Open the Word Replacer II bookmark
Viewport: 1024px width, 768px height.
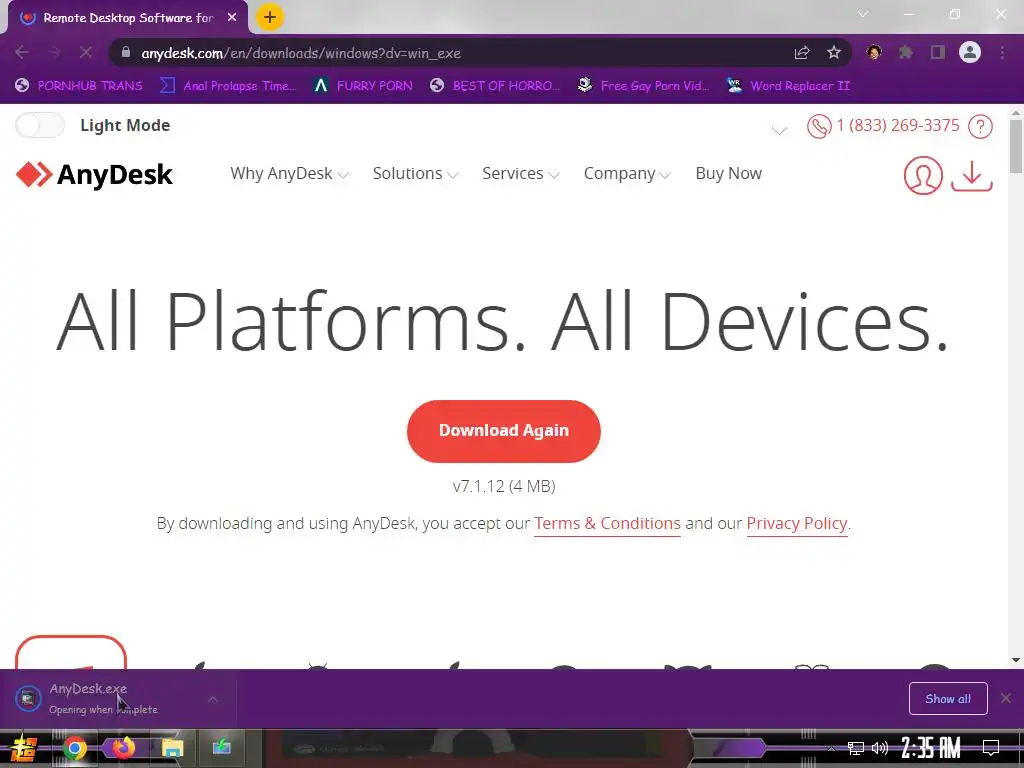click(789, 86)
